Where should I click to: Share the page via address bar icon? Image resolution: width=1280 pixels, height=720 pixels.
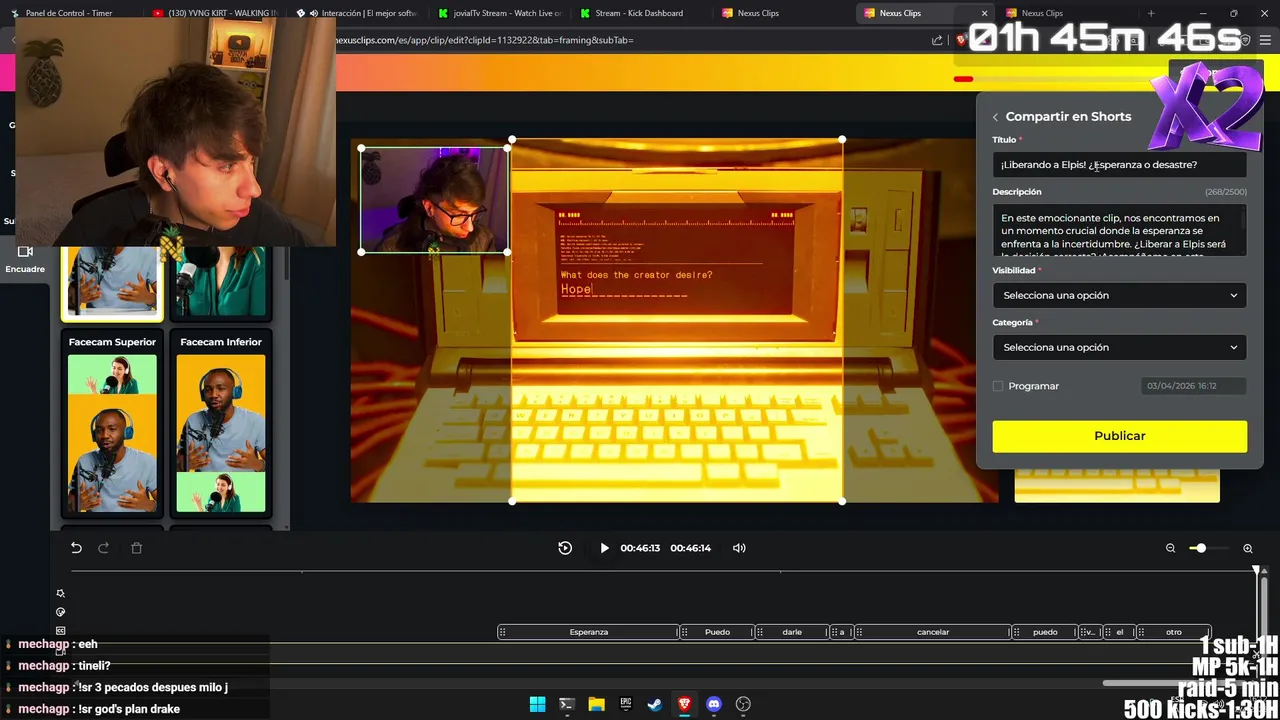pyautogui.click(x=937, y=40)
